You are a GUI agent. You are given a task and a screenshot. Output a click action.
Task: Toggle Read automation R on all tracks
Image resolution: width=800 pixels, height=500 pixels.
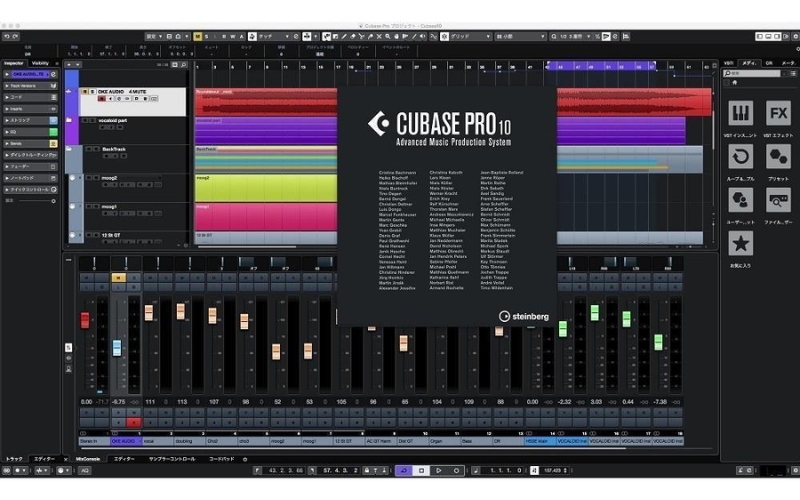pos(223,36)
